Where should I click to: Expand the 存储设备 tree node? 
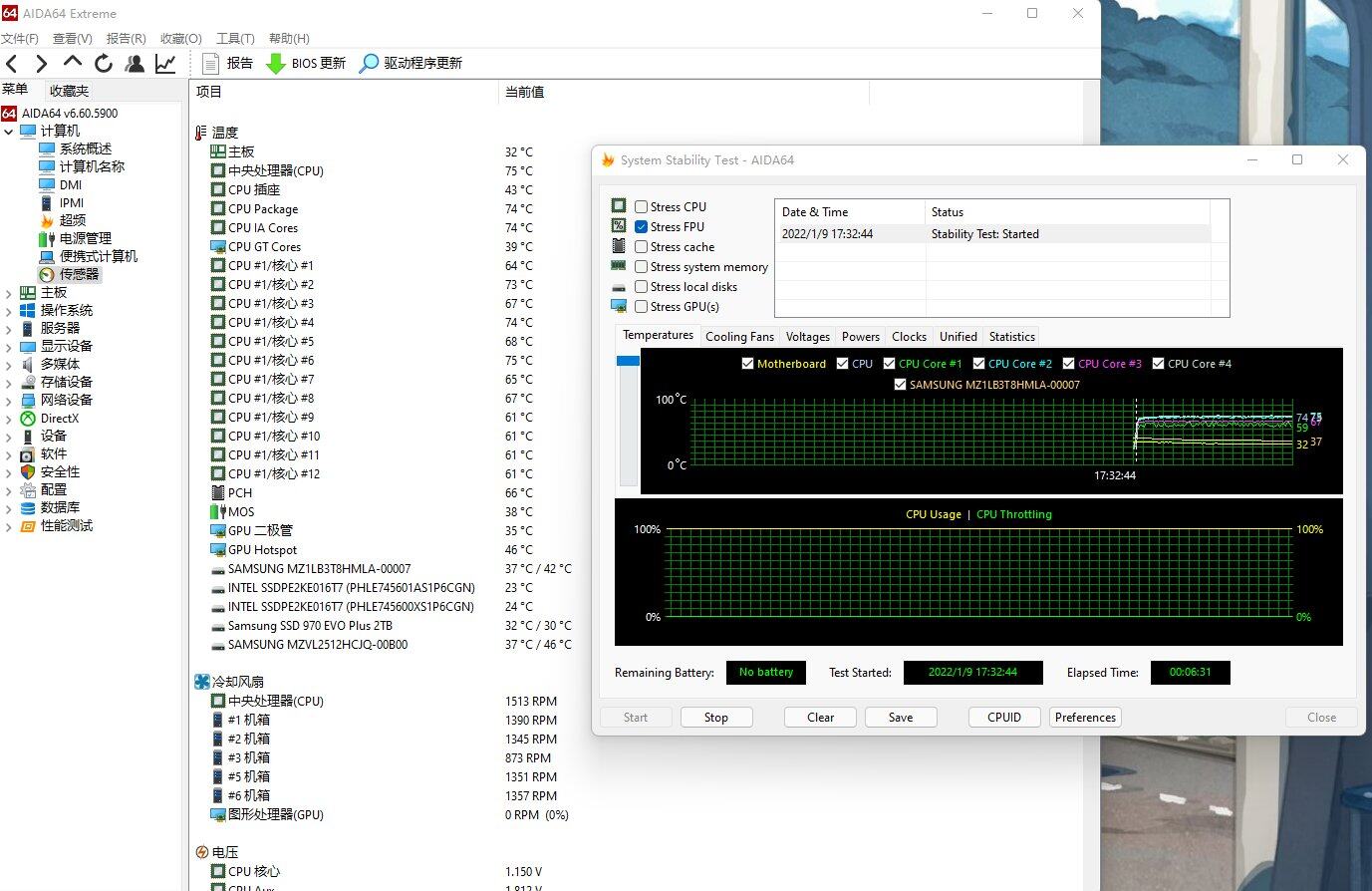(x=9, y=383)
